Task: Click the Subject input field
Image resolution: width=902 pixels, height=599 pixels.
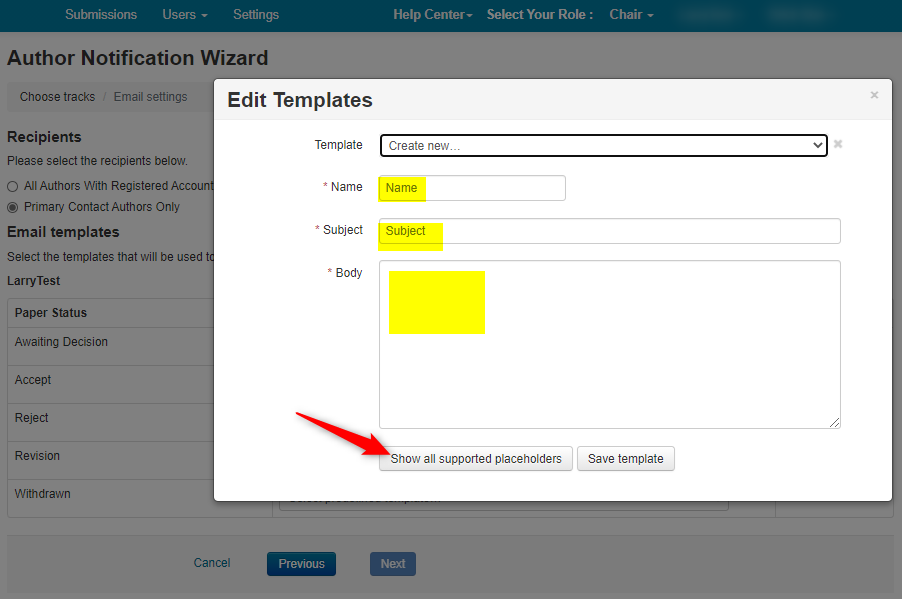Action: (x=609, y=231)
